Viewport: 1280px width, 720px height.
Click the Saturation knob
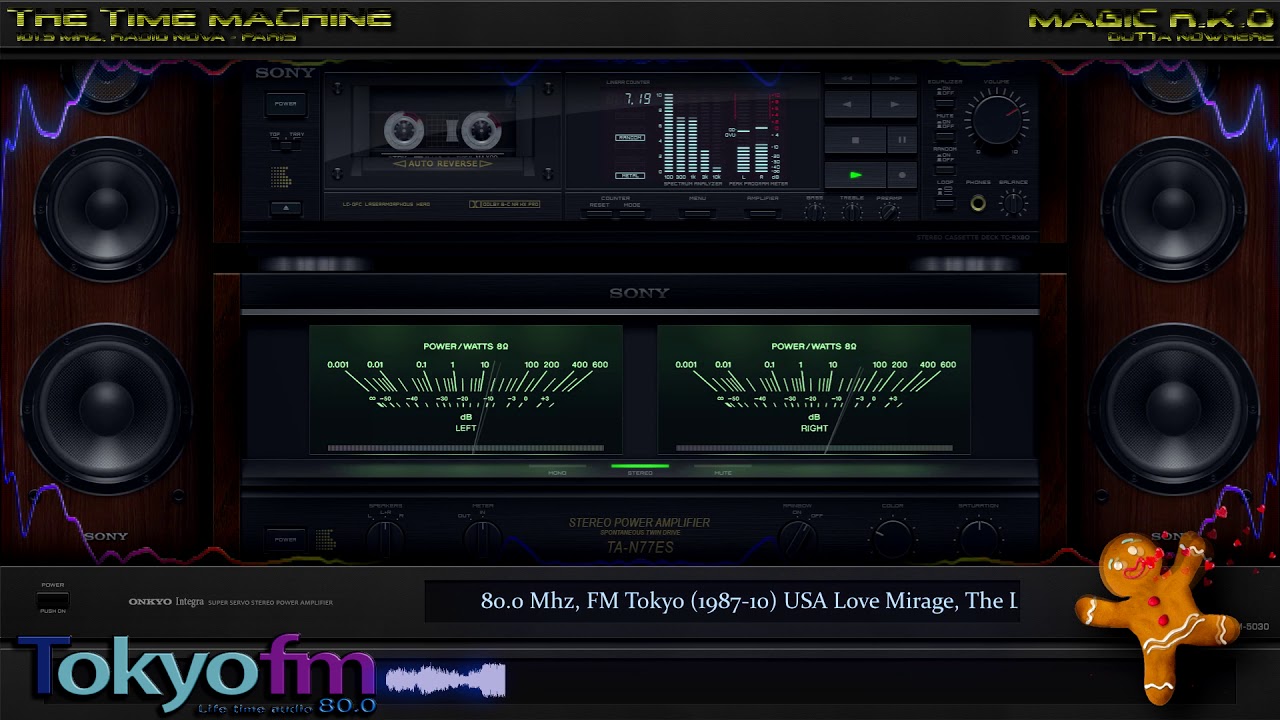[x=978, y=538]
